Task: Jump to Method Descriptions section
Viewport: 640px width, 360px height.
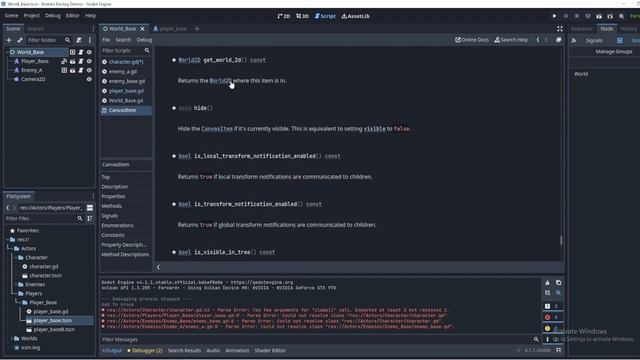Action: click(125, 254)
